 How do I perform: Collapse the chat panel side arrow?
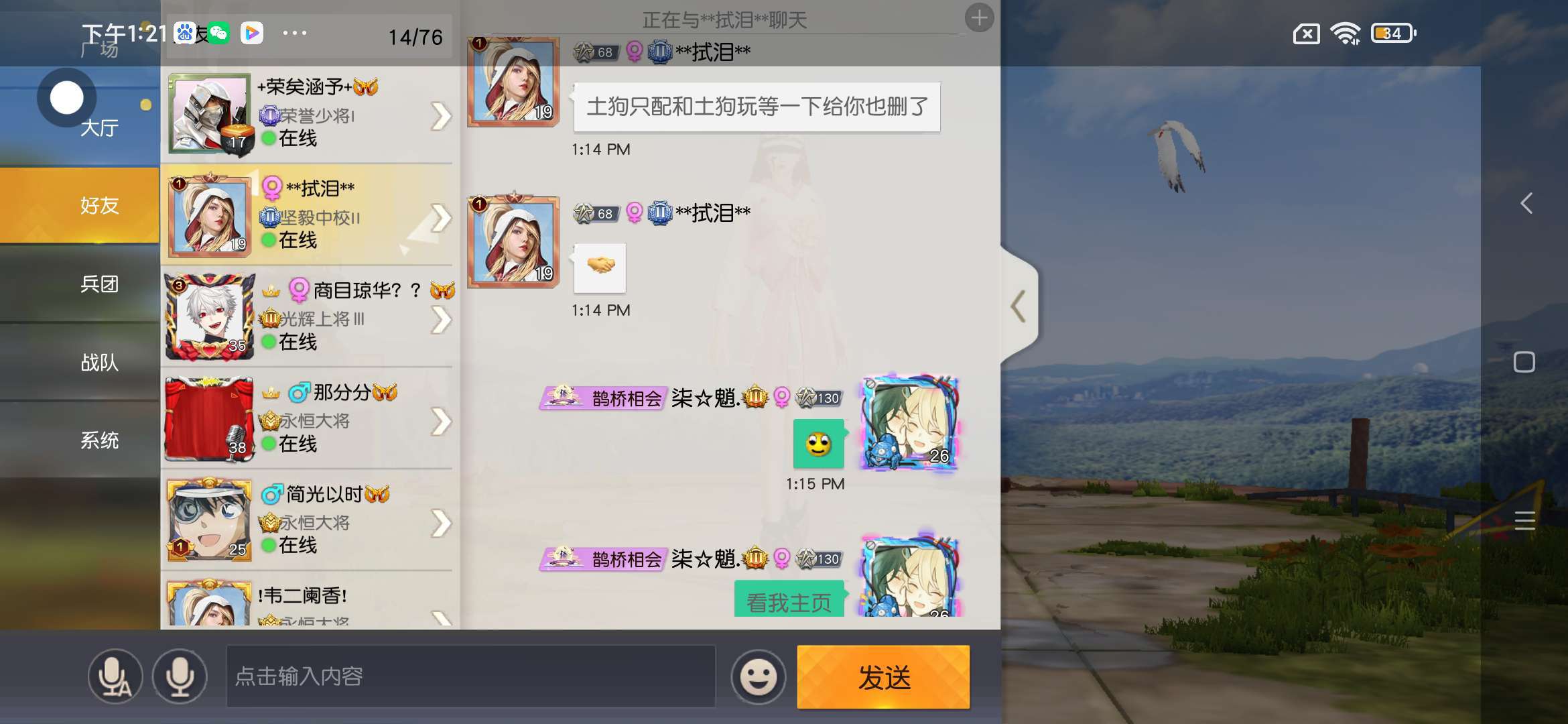point(1019,306)
